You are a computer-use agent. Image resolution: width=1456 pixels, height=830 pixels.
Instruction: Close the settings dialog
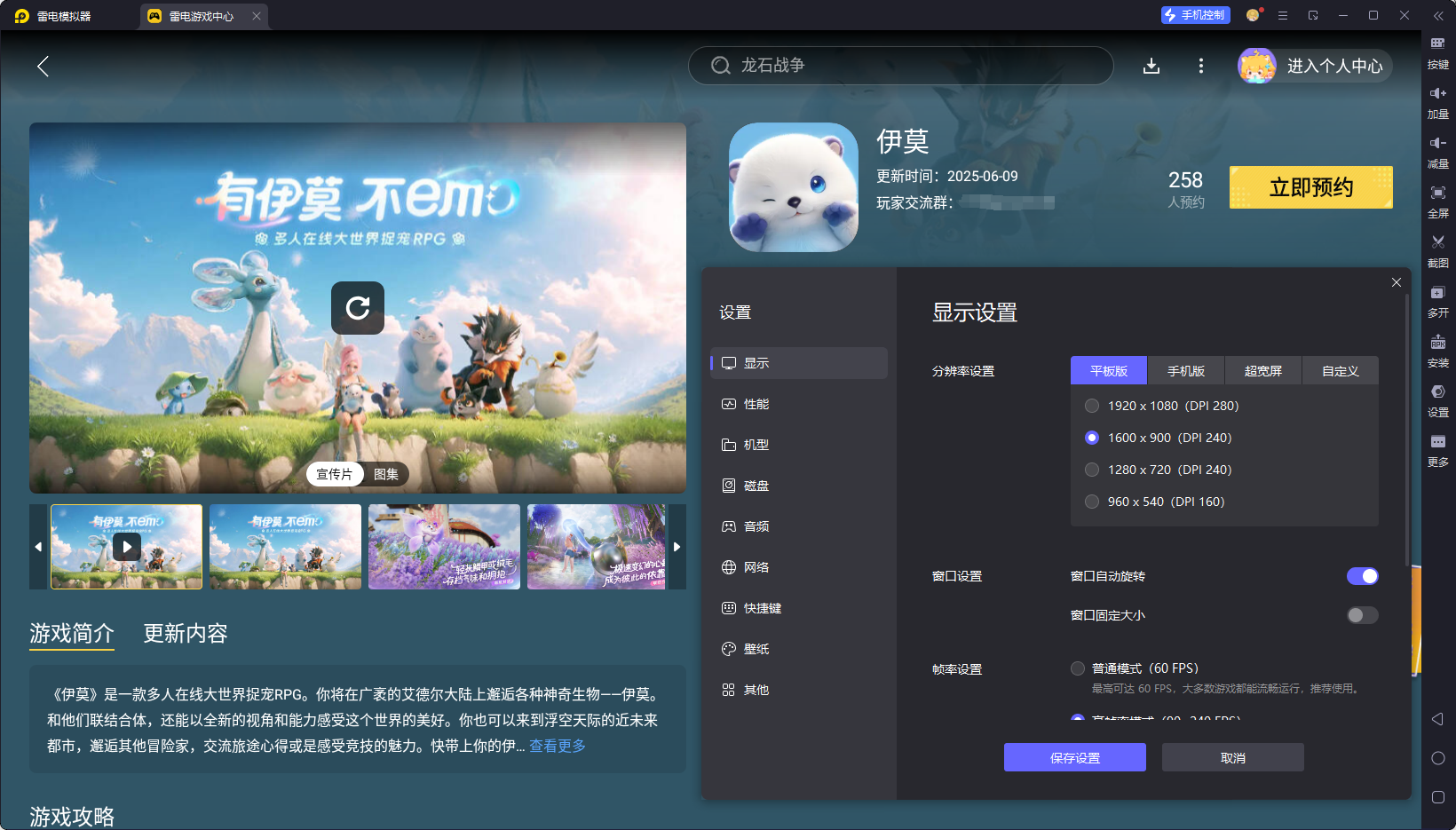(1397, 282)
